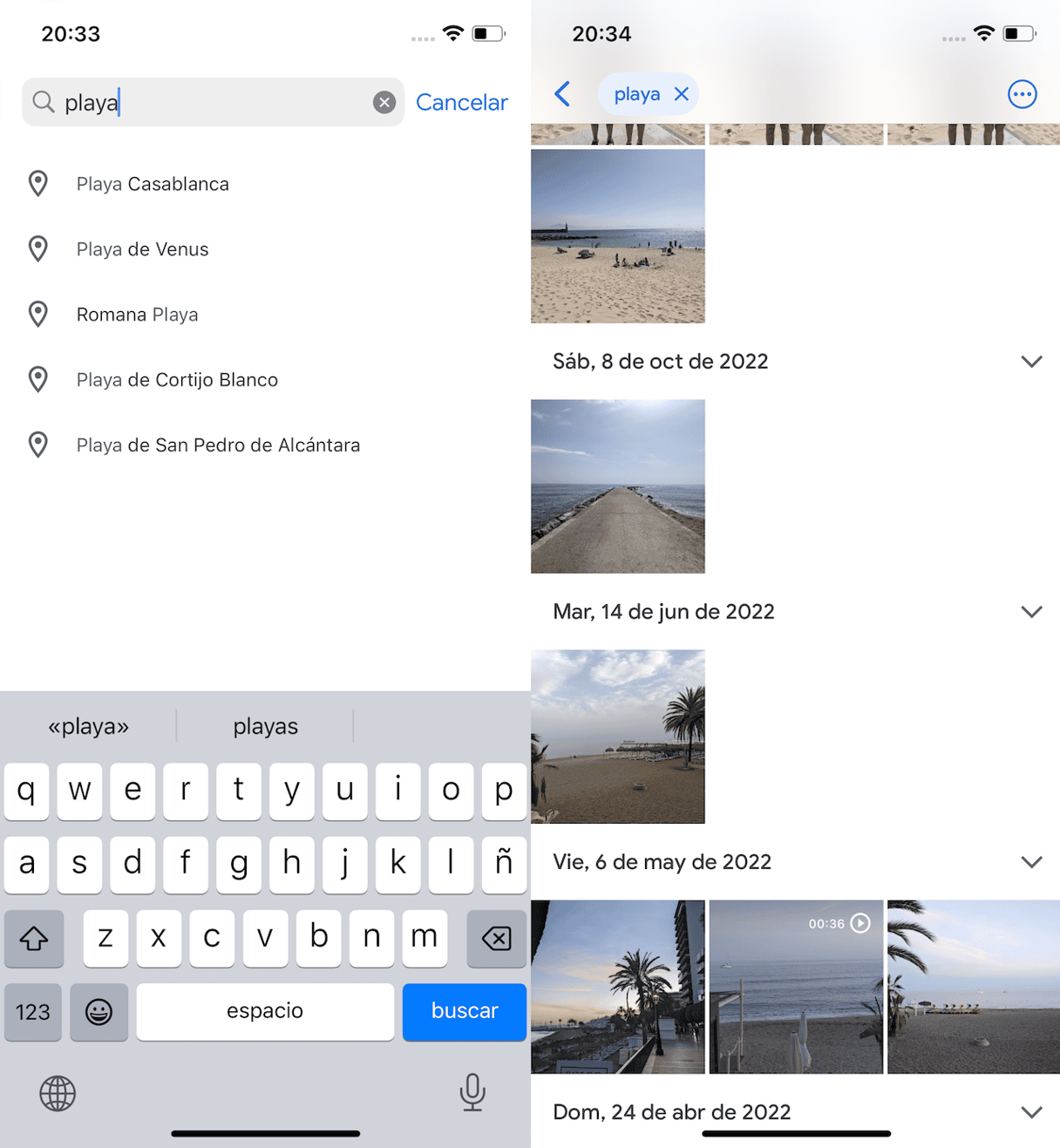Open the emoji keyboard
This screenshot has height=1148, width=1060.
(x=99, y=1011)
